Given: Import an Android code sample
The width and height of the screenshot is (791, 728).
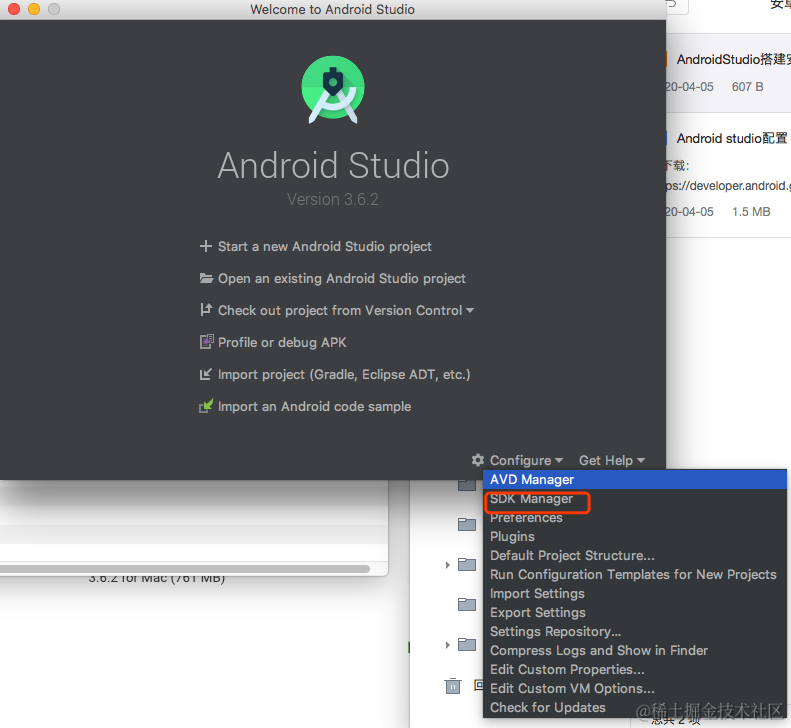Looking at the screenshot, I should pos(314,407).
